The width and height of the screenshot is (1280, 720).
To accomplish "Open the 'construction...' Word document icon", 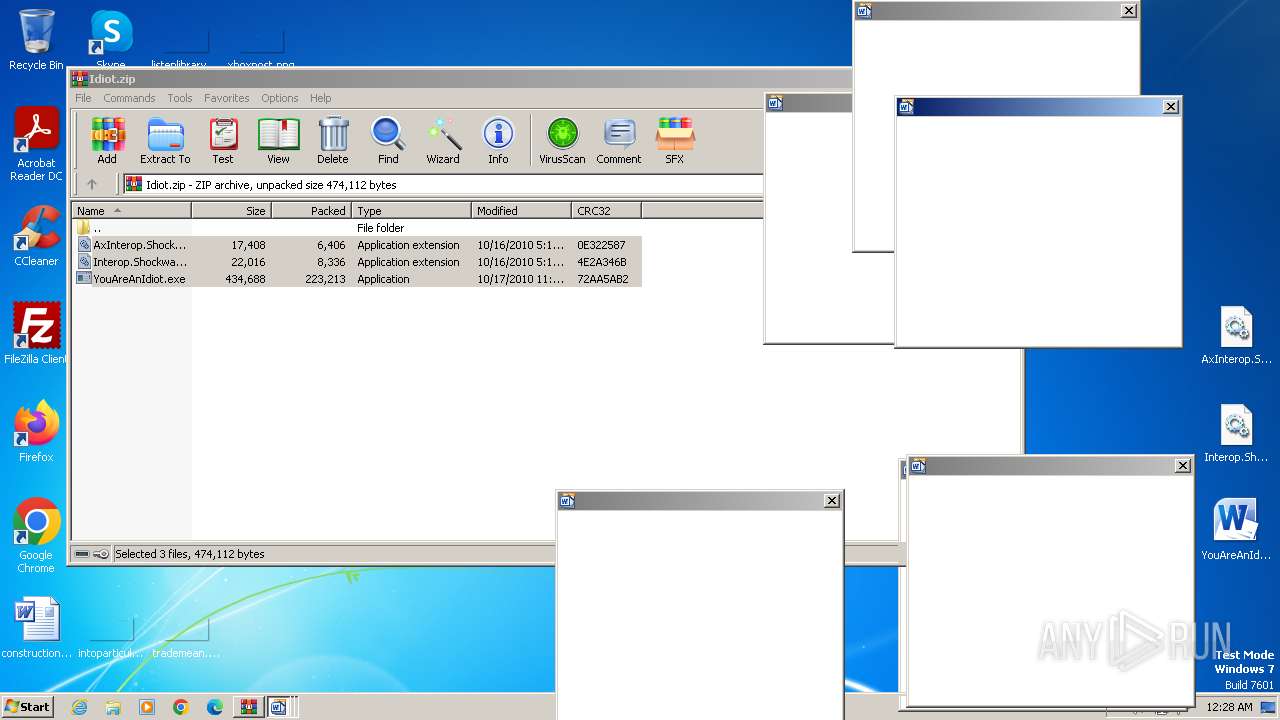I will pos(37,628).
